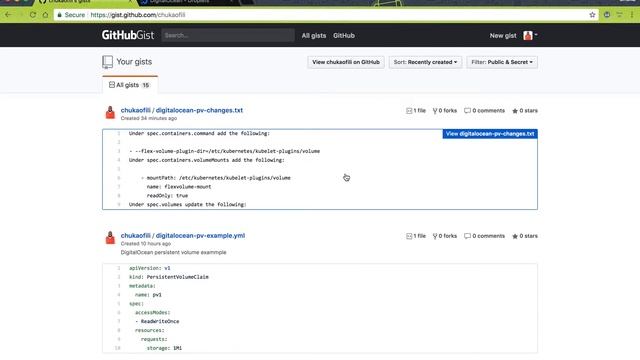Click code line 'kind: PersistentVolumeClaim'

click(x=169, y=277)
